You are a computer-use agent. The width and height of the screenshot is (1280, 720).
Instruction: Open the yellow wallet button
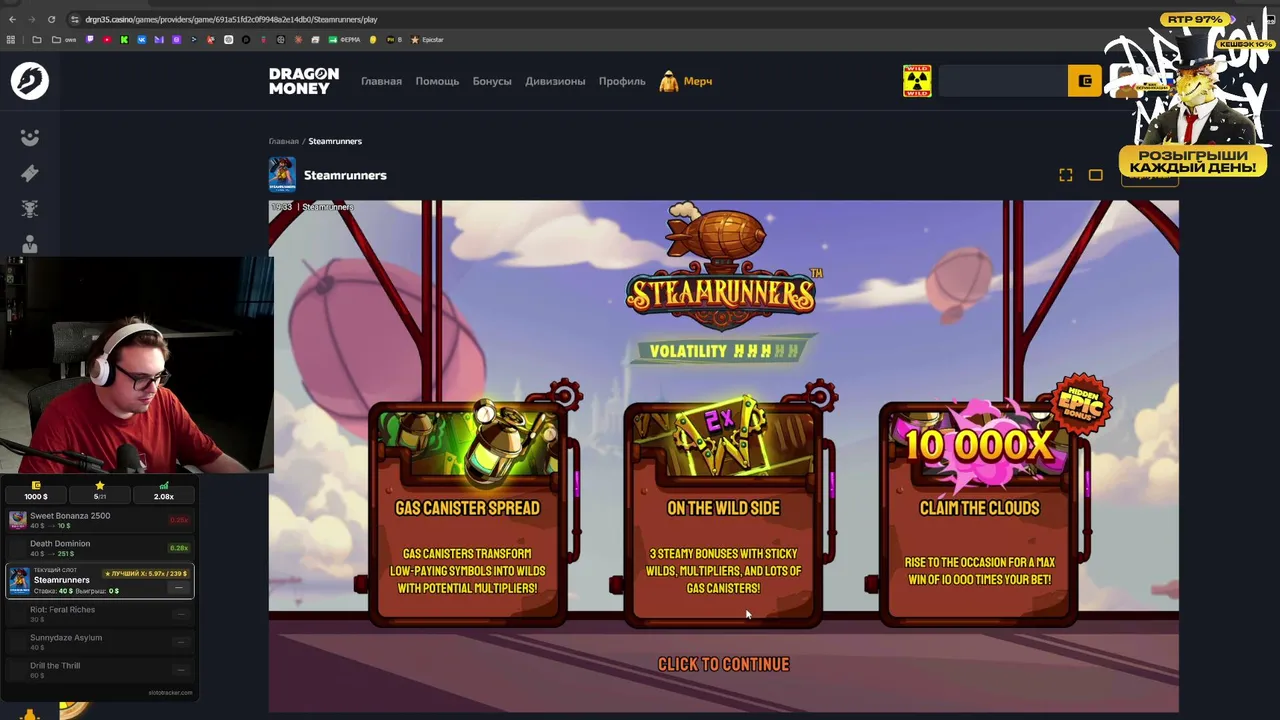(x=1085, y=81)
